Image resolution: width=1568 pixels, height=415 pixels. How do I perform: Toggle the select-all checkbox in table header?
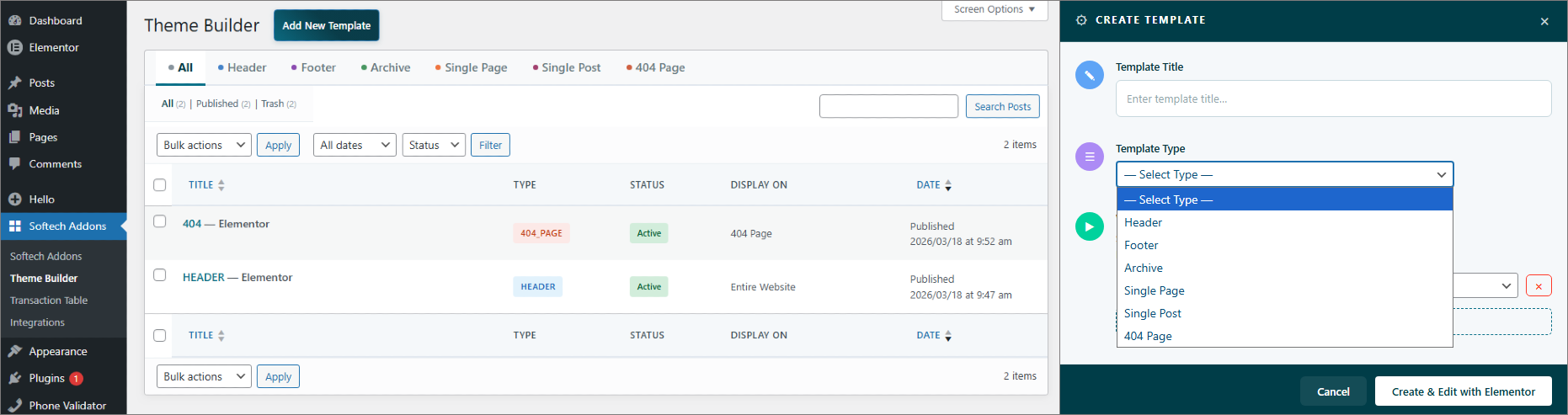click(160, 185)
